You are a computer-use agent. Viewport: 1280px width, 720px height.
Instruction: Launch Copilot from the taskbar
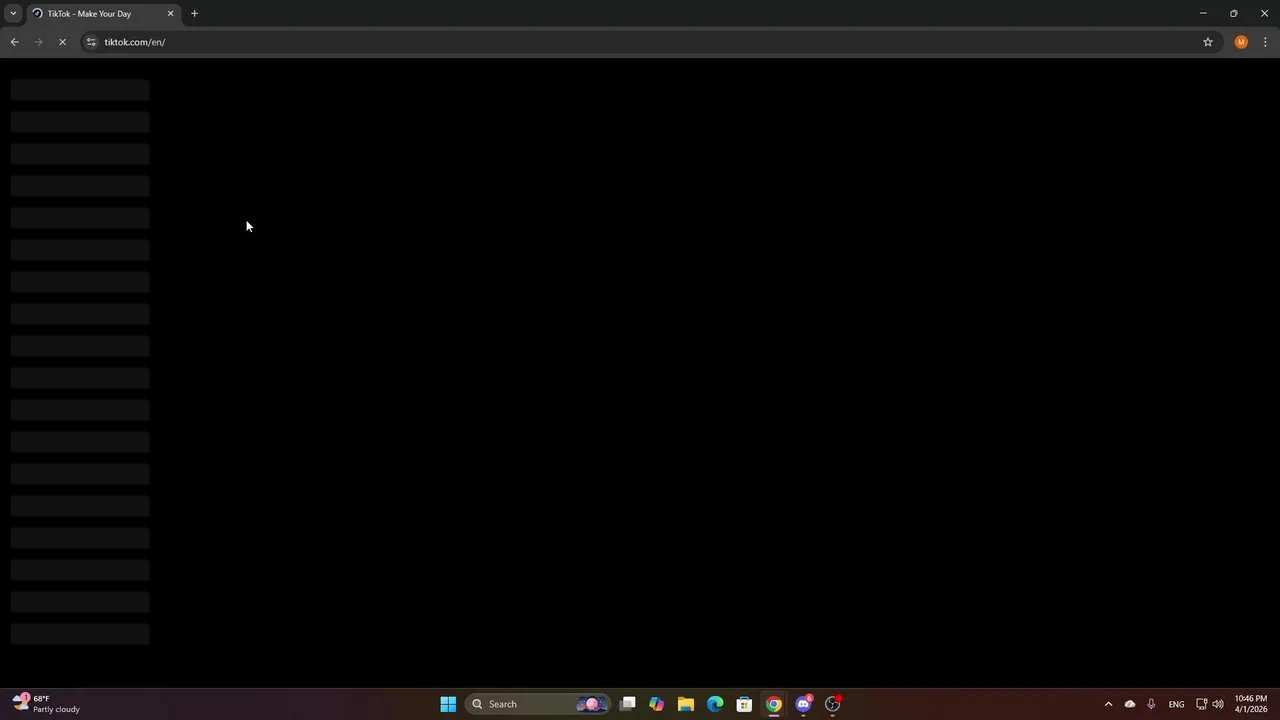[656, 704]
